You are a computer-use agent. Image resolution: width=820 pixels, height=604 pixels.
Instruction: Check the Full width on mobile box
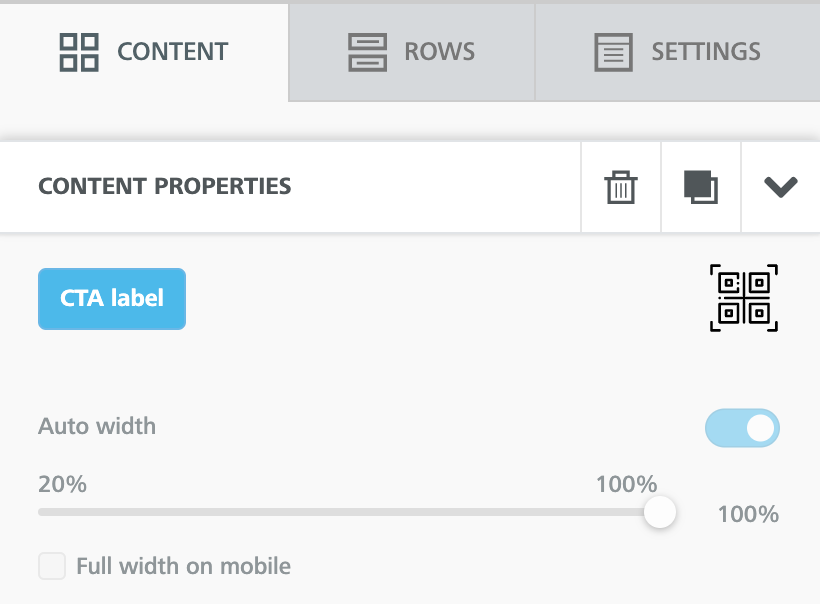(x=52, y=566)
